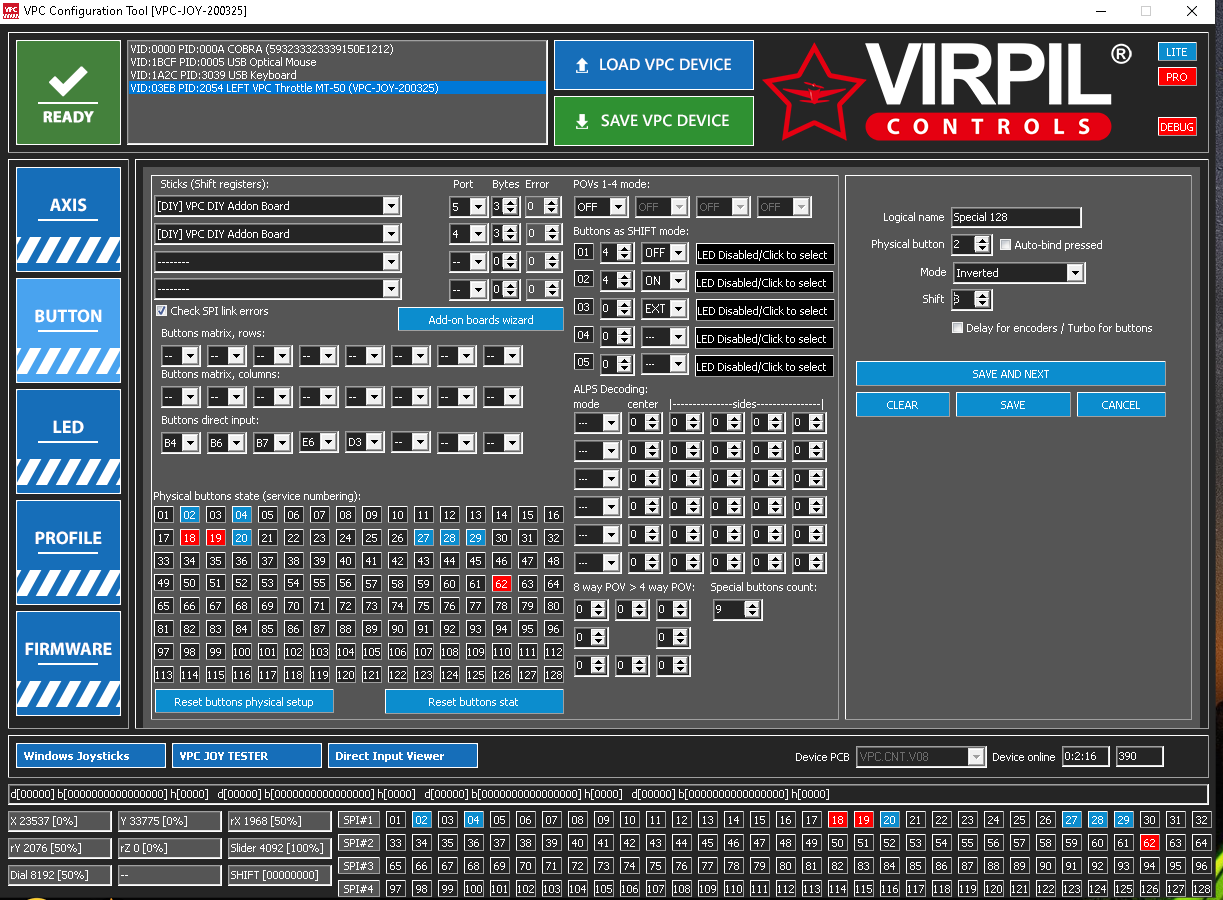1223x900 pixels.
Task: Click the SPI#4 row label
Action: [358, 888]
